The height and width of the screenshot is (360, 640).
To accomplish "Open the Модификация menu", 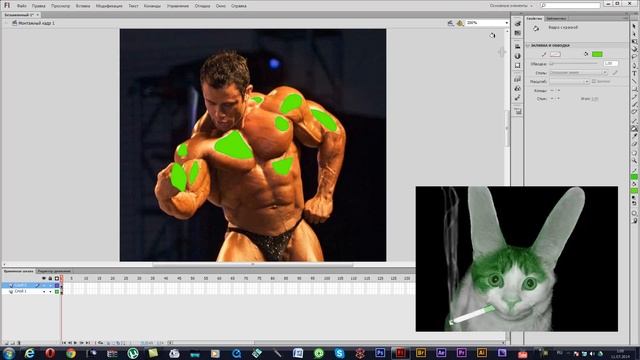I will point(109,6).
